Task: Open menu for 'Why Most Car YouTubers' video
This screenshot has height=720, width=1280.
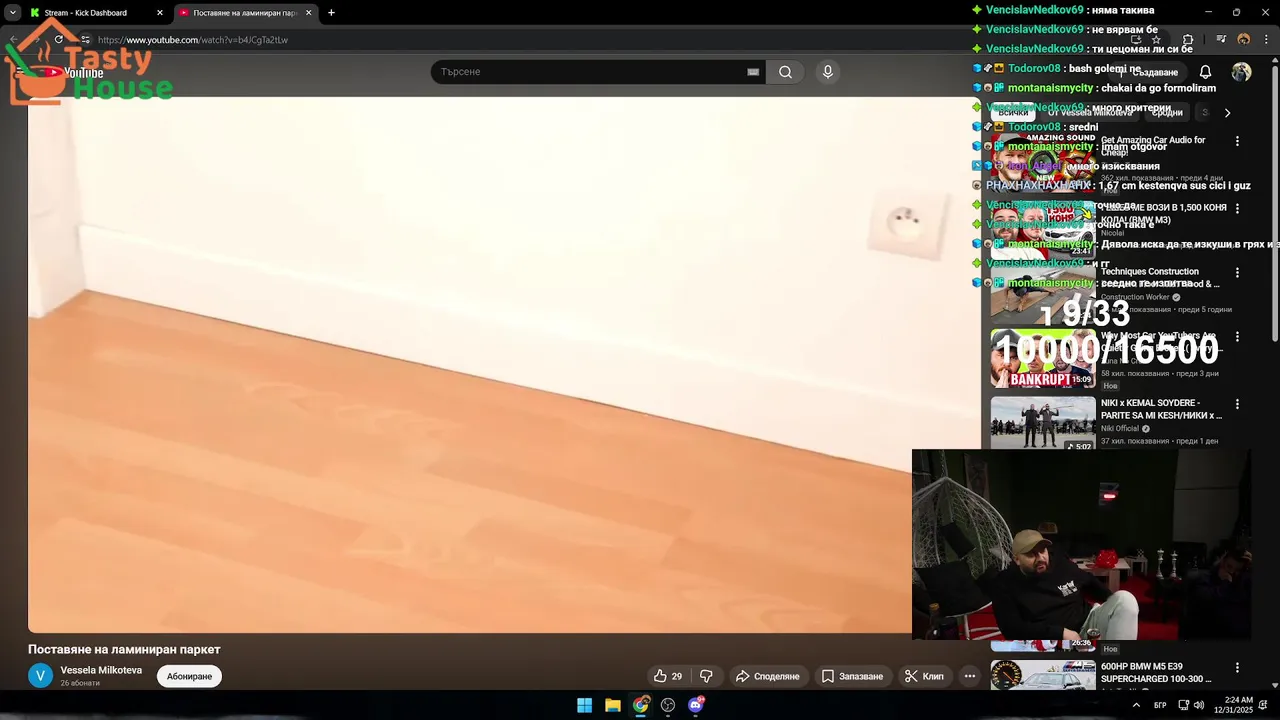Action: pos(1237,337)
